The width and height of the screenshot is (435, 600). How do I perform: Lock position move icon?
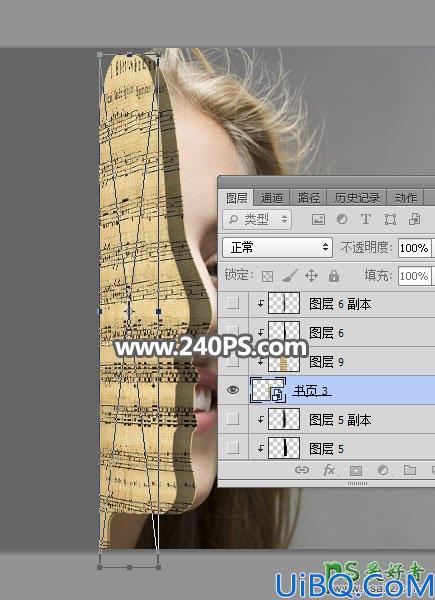pos(311,276)
